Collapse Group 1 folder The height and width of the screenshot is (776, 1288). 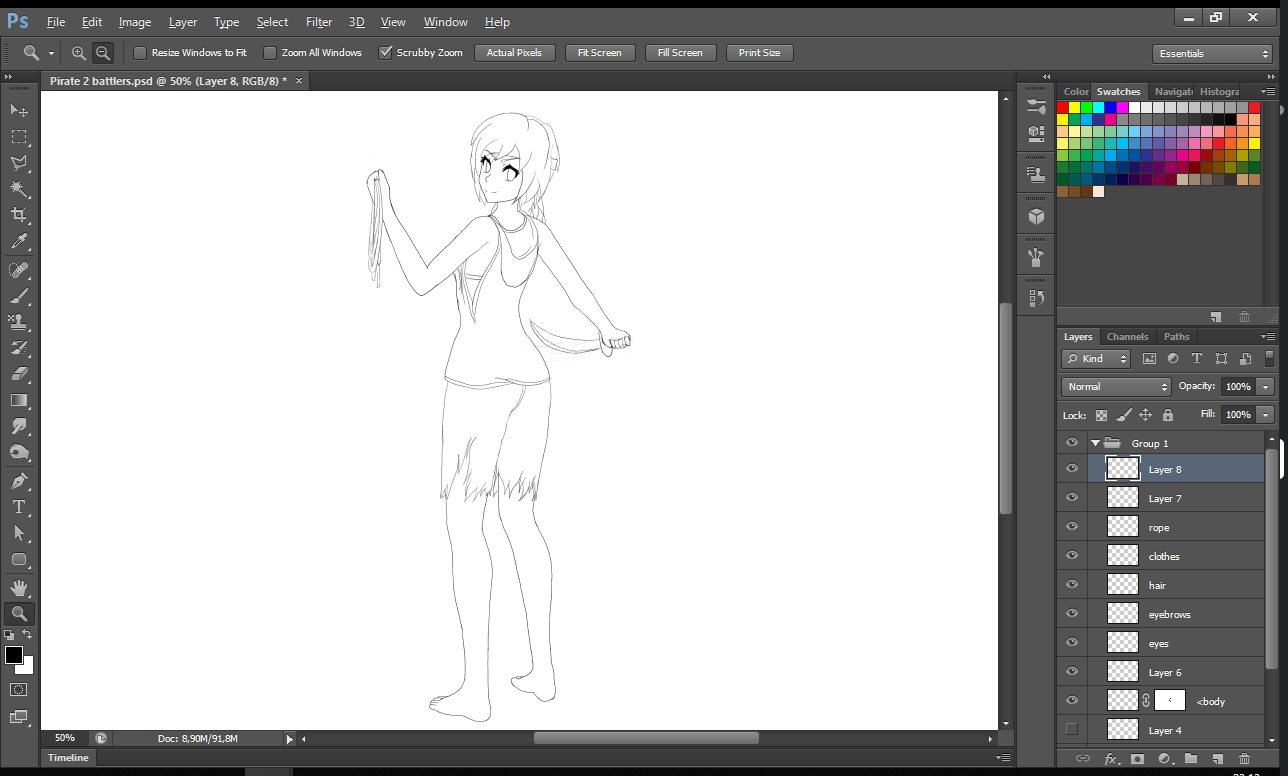point(1096,443)
